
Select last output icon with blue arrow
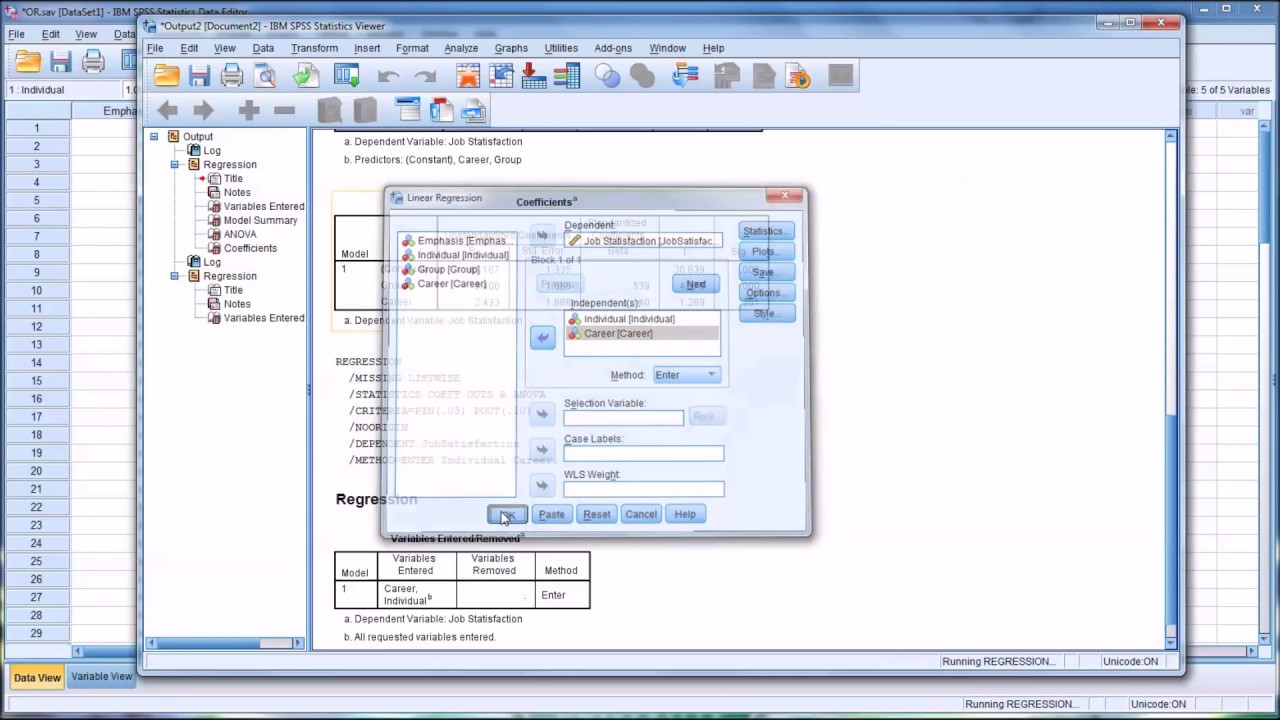pyautogui.click(x=685, y=76)
